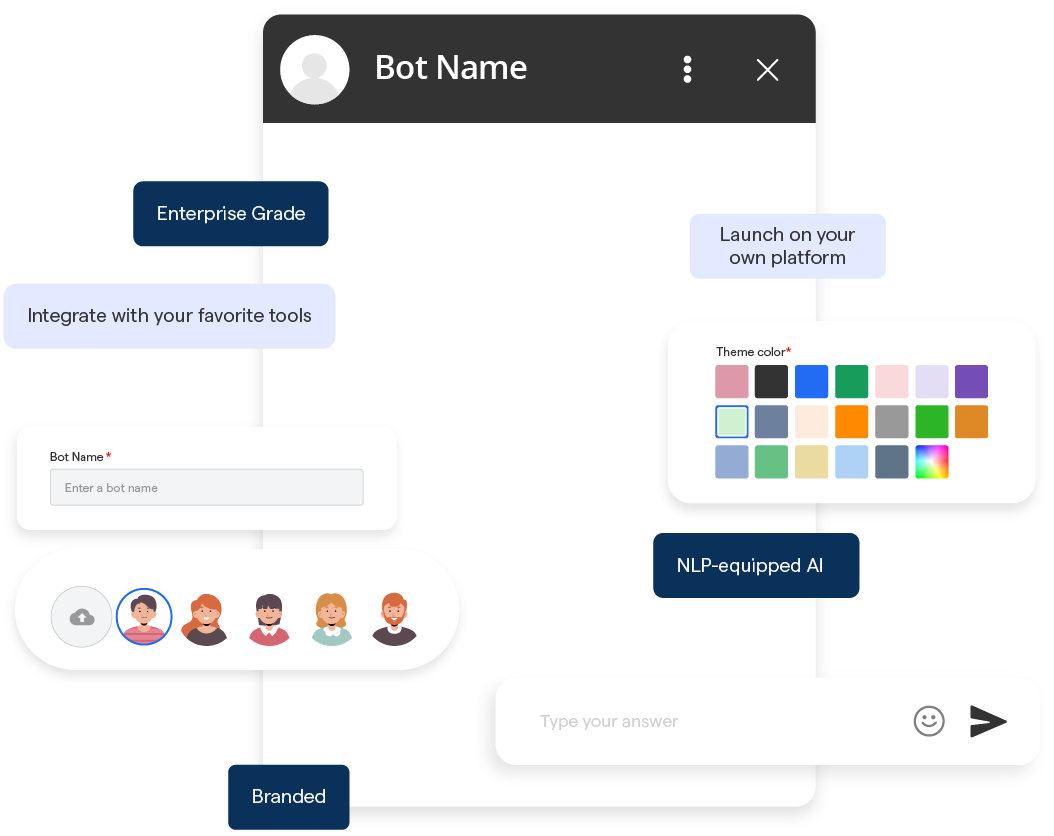Choose the bearded man avatar
The height and width of the screenshot is (836, 1054).
coord(395,619)
